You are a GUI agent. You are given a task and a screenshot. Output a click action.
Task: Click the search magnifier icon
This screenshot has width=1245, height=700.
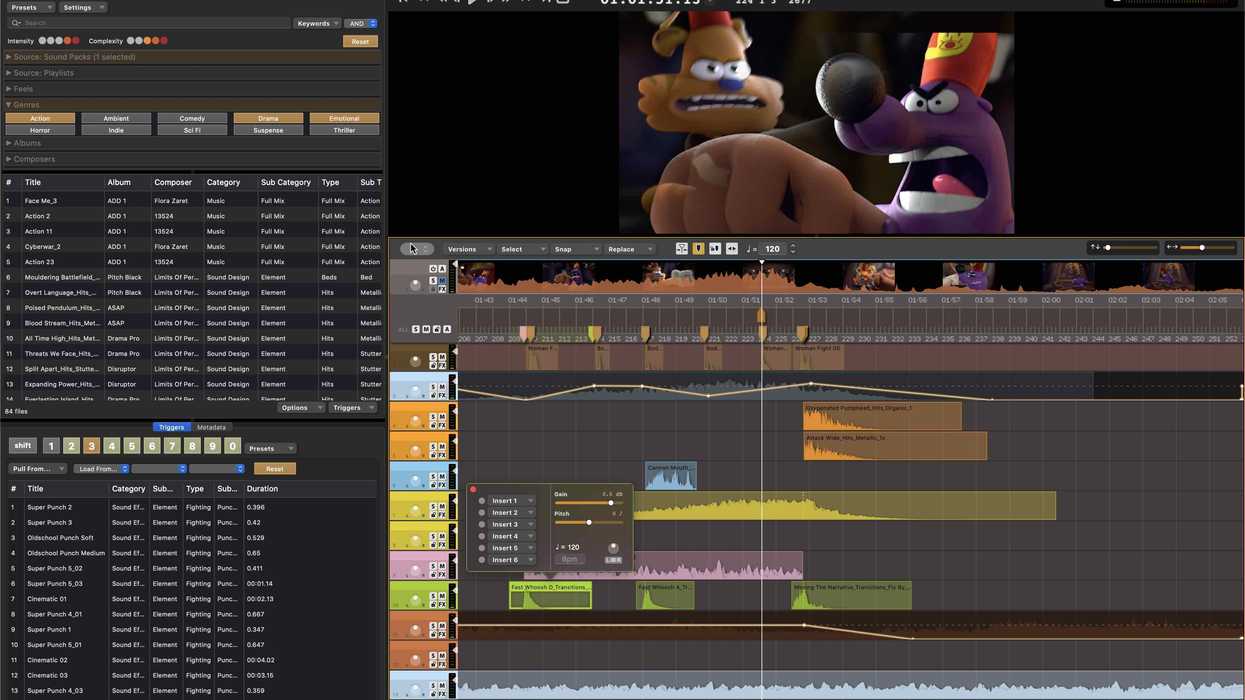tap(16, 23)
